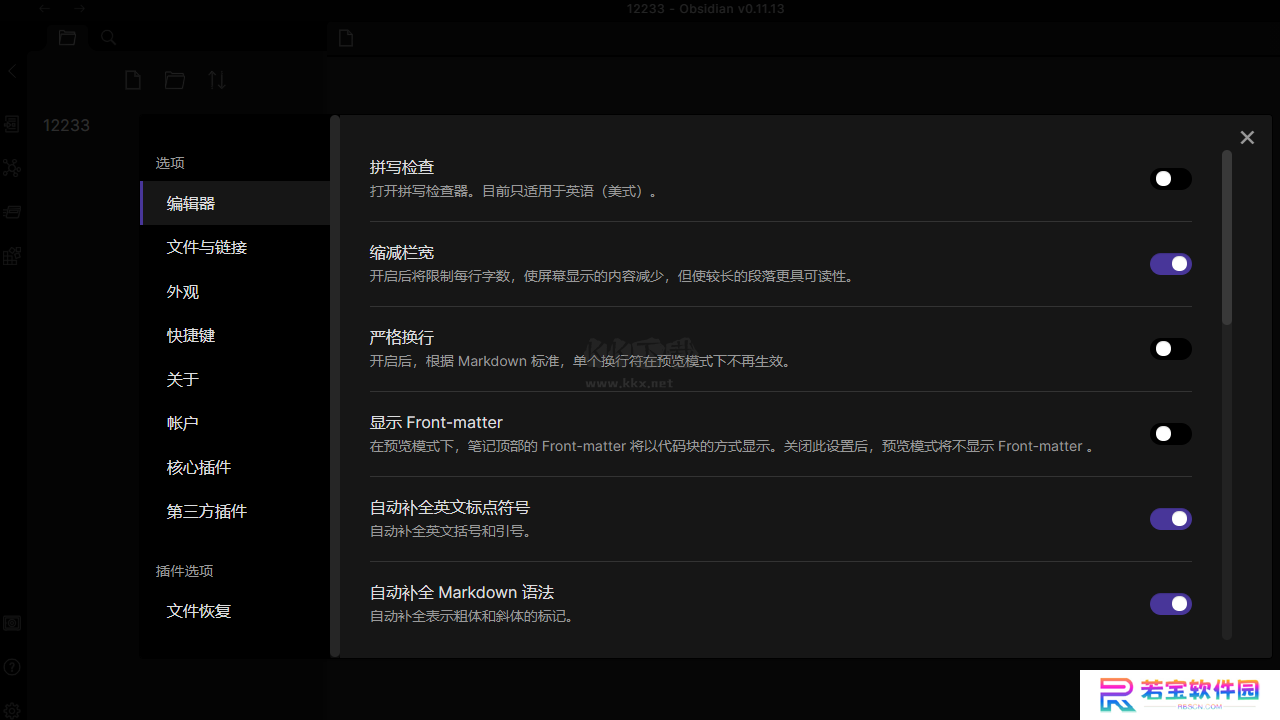1280x720 pixels.
Task: Open the 核心插件 settings tab
Action: (x=235, y=467)
